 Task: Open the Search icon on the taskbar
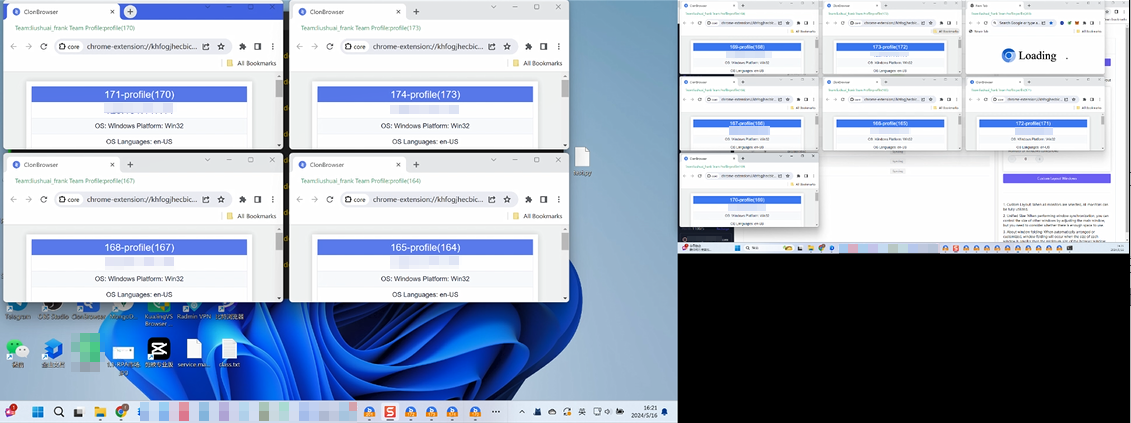(59, 412)
